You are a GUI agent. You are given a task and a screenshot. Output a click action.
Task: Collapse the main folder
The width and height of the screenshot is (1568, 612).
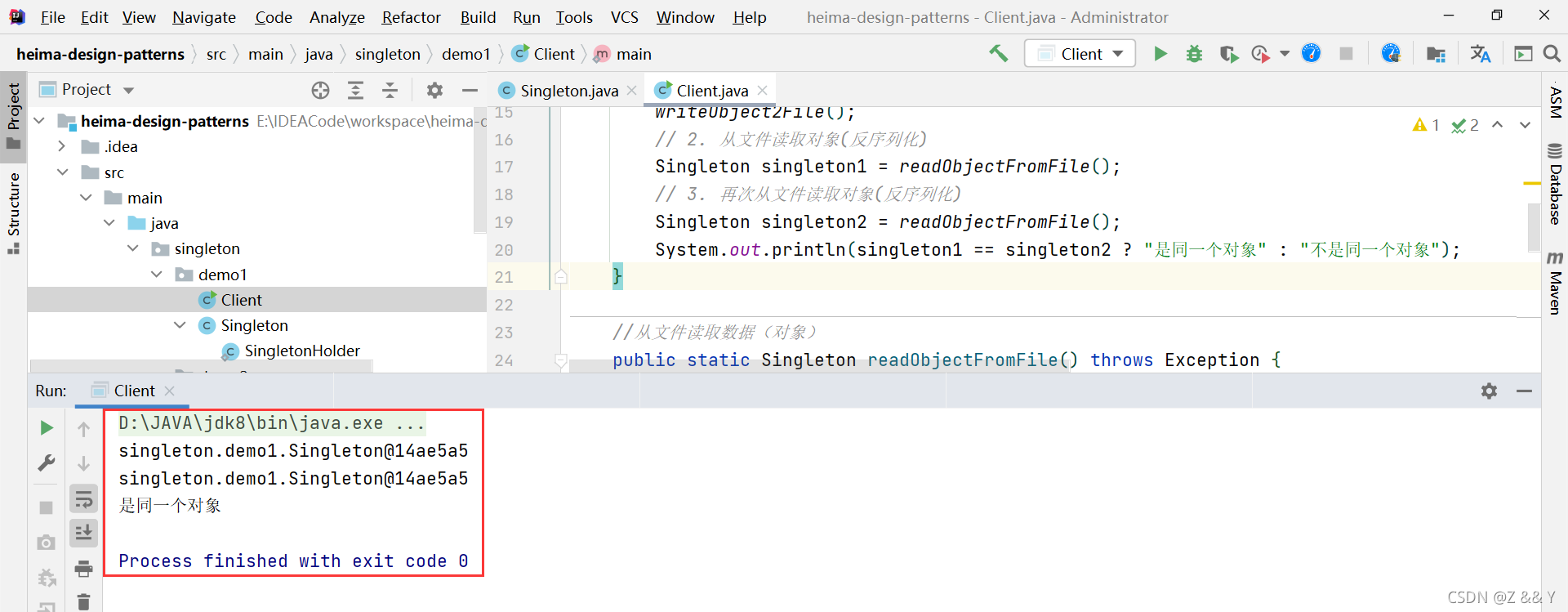coord(86,198)
